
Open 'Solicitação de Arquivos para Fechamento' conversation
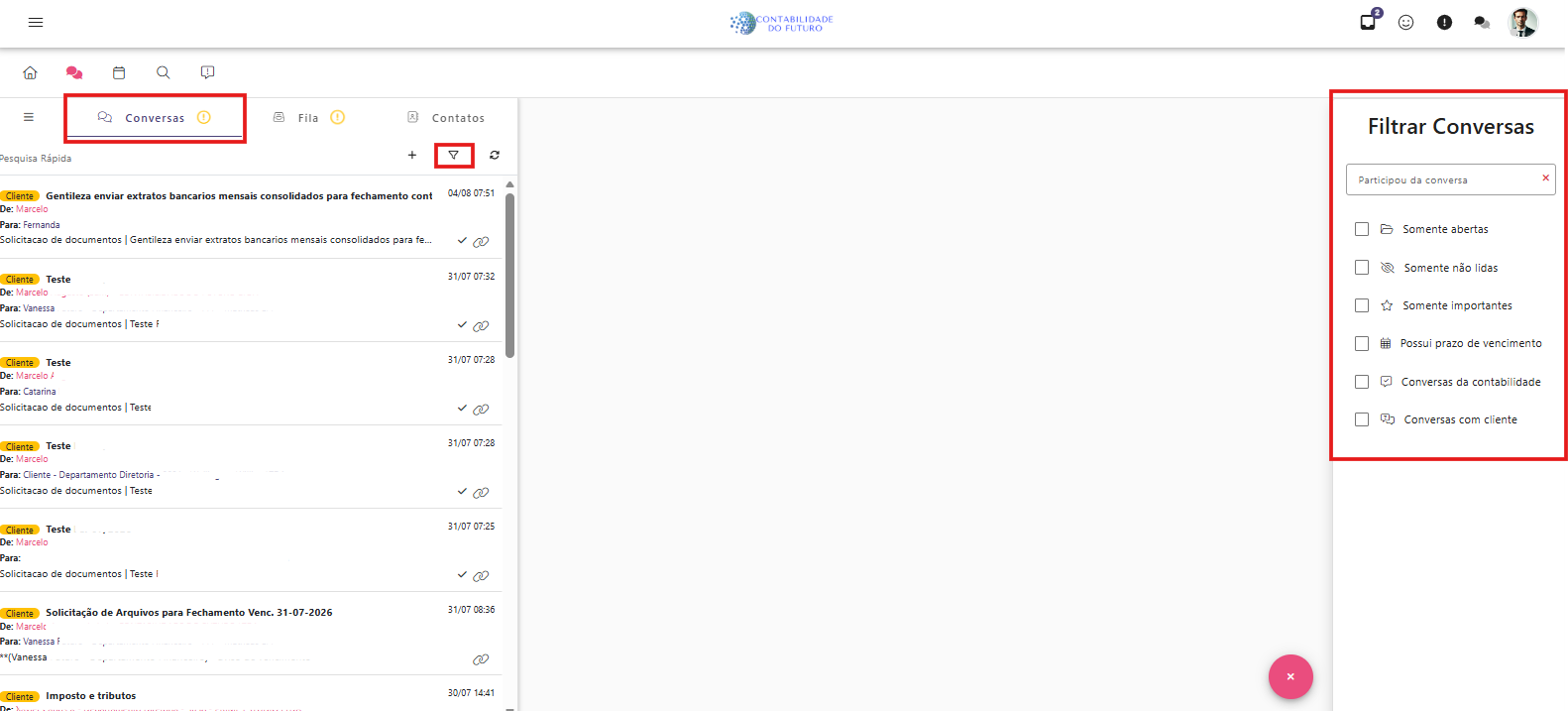click(x=250, y=634)
